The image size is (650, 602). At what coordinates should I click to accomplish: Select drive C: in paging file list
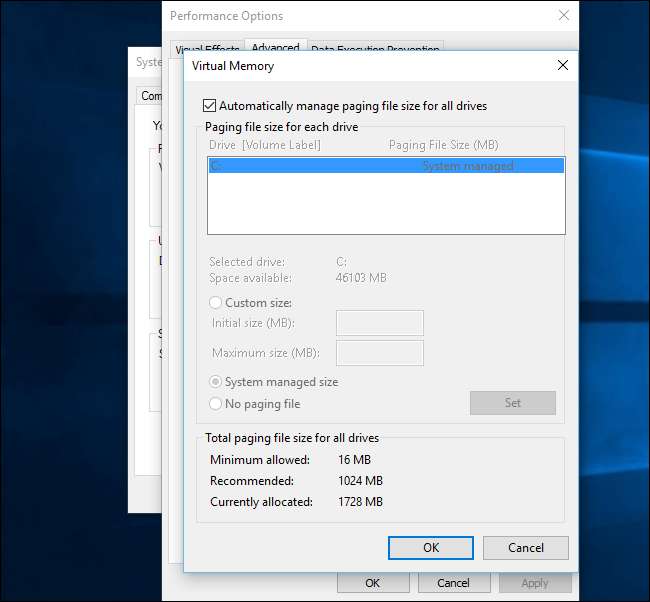pos(385,166)
